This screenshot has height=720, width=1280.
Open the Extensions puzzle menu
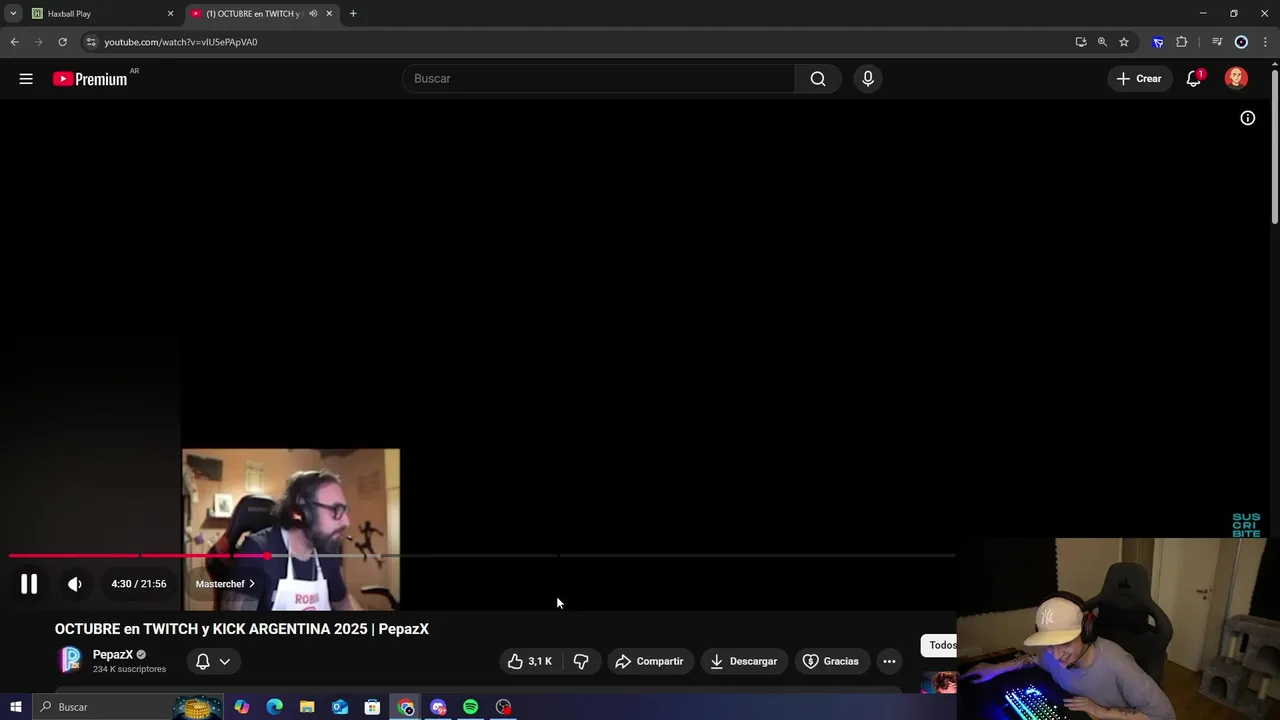(1182, 42)
